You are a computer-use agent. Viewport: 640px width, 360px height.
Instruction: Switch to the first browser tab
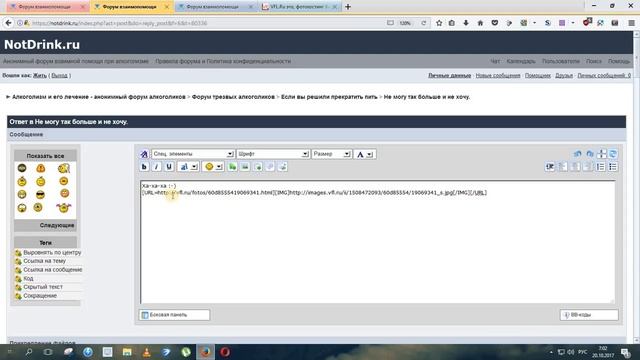[48, 7]
